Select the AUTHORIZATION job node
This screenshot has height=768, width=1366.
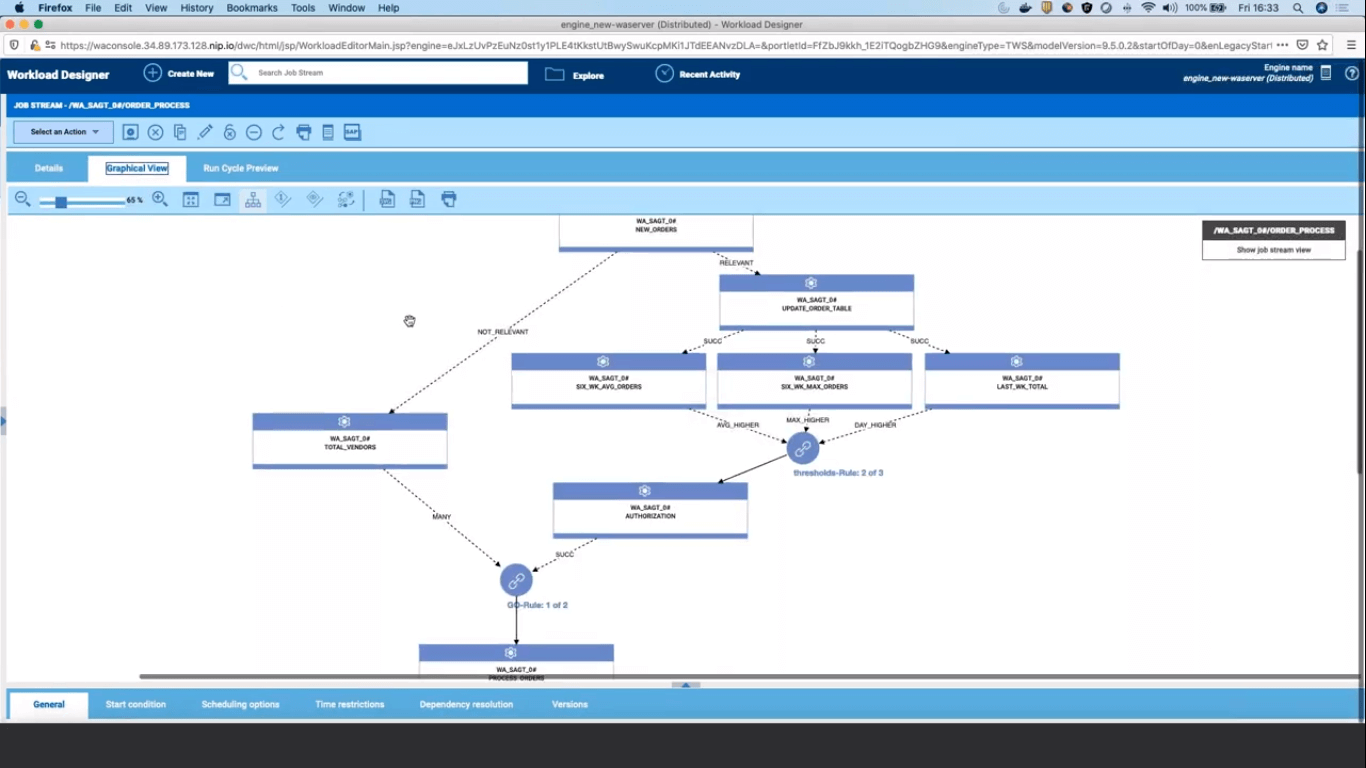(x=650, y=512)
